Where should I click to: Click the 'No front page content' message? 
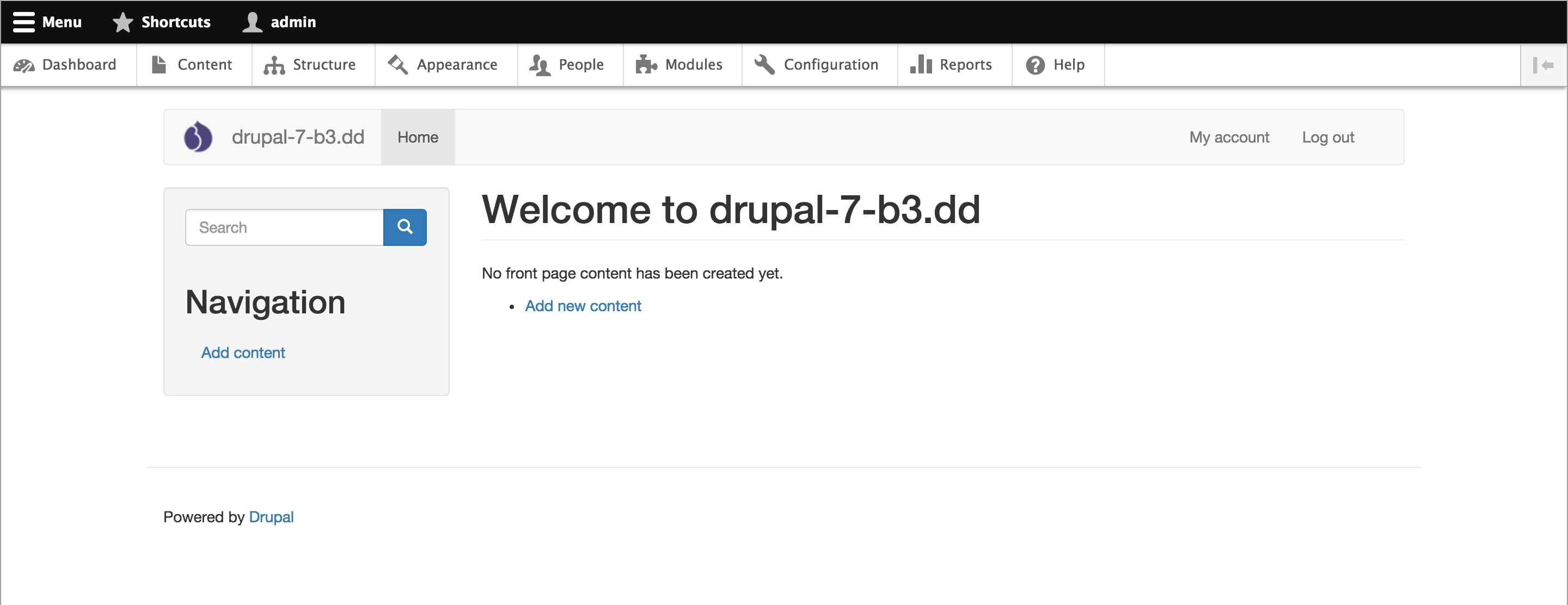tap(632, 274)
